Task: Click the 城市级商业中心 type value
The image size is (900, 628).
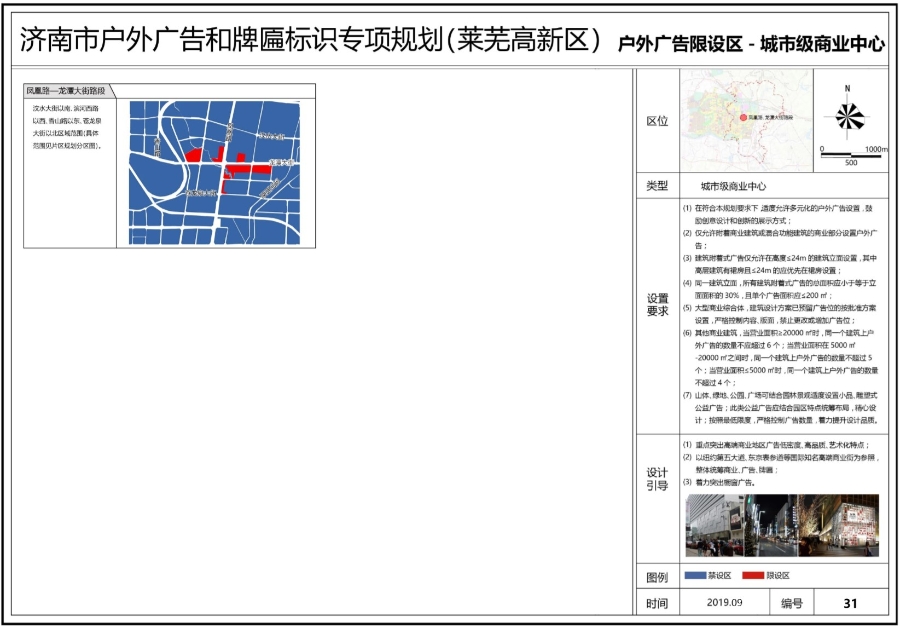Action: 733,186
